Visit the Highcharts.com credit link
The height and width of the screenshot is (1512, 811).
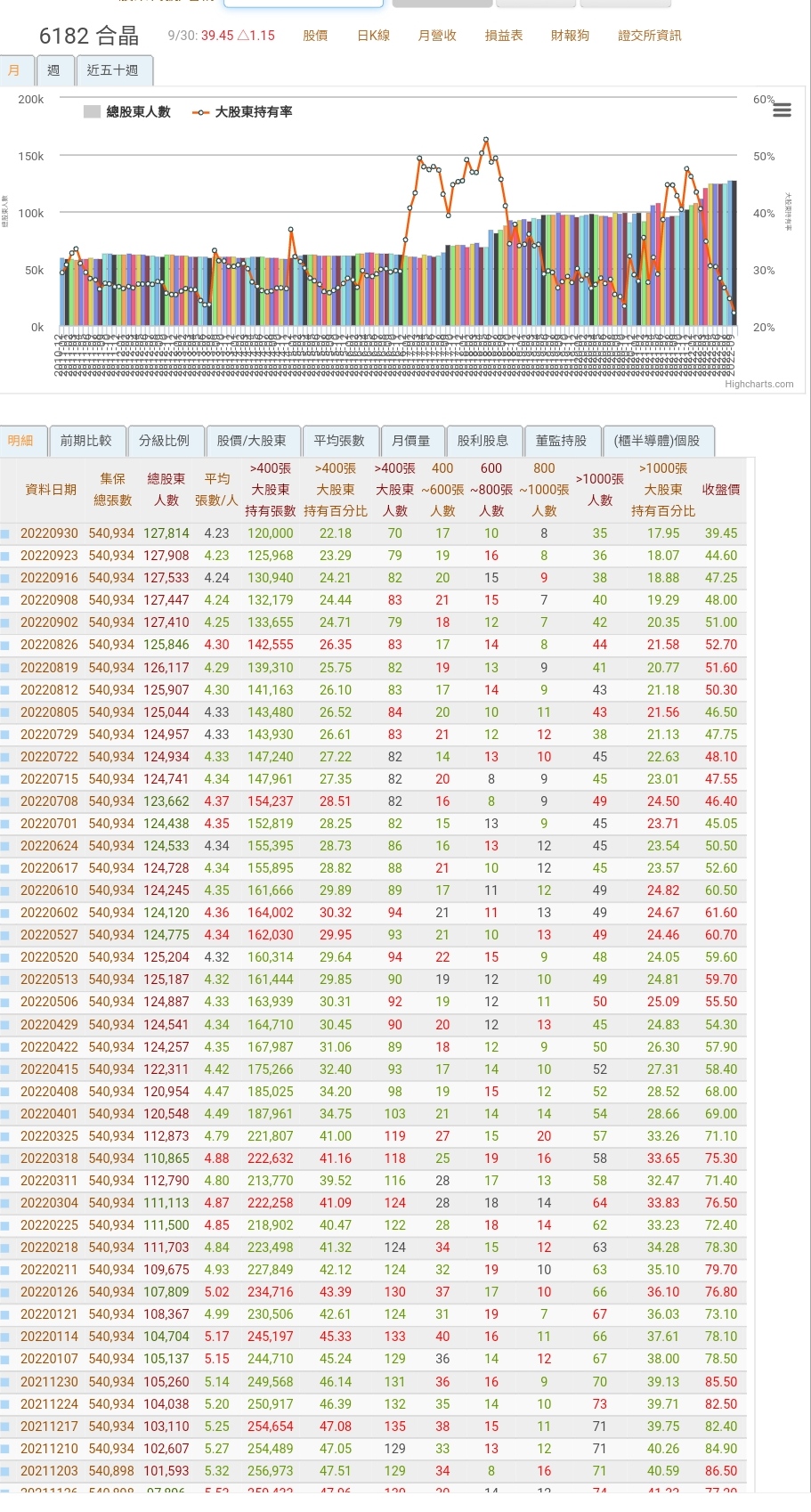point(758,385)
